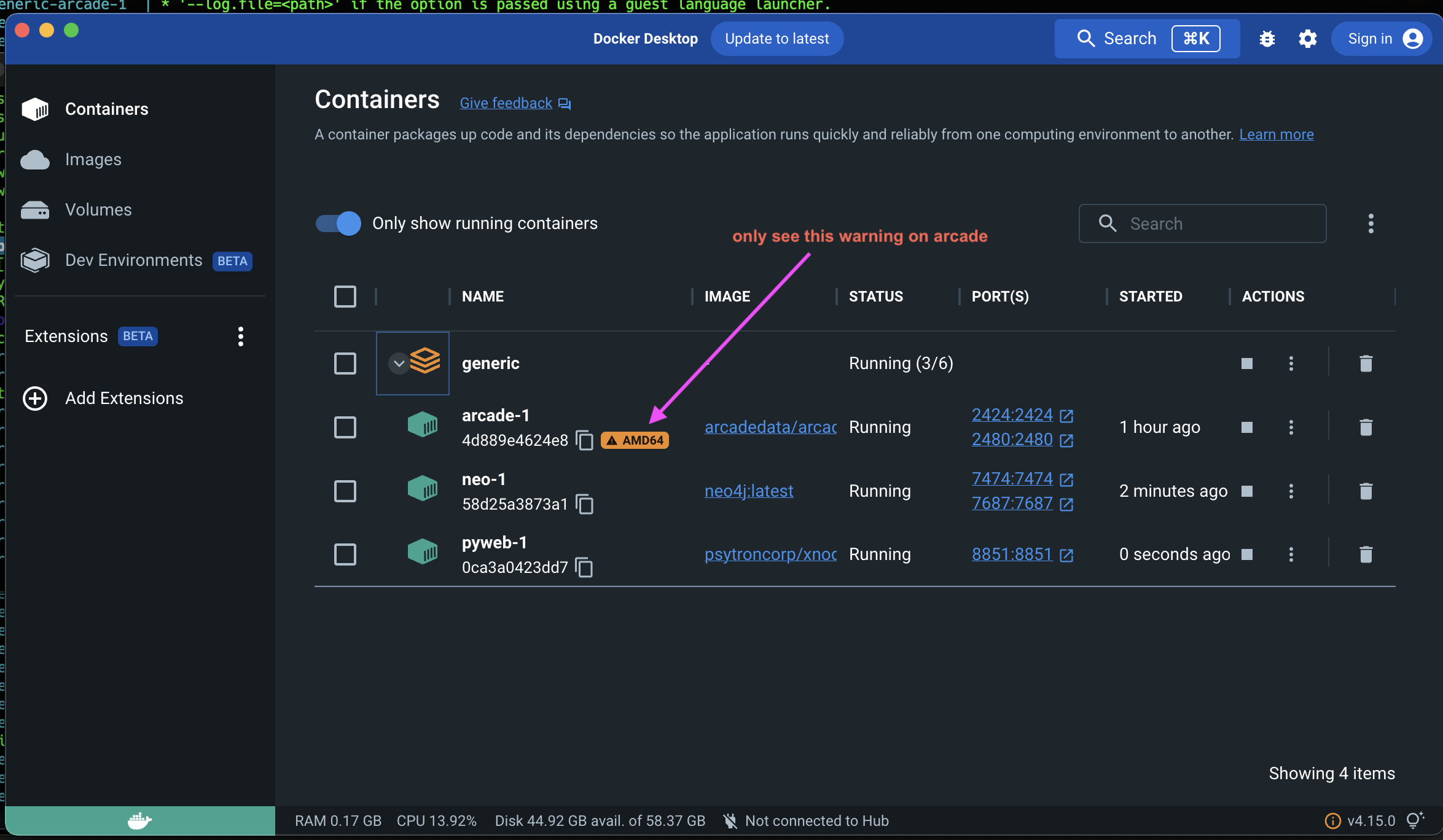Open the container list options menu
The height and width of the screenshot is (840, 1443).
1371,224
